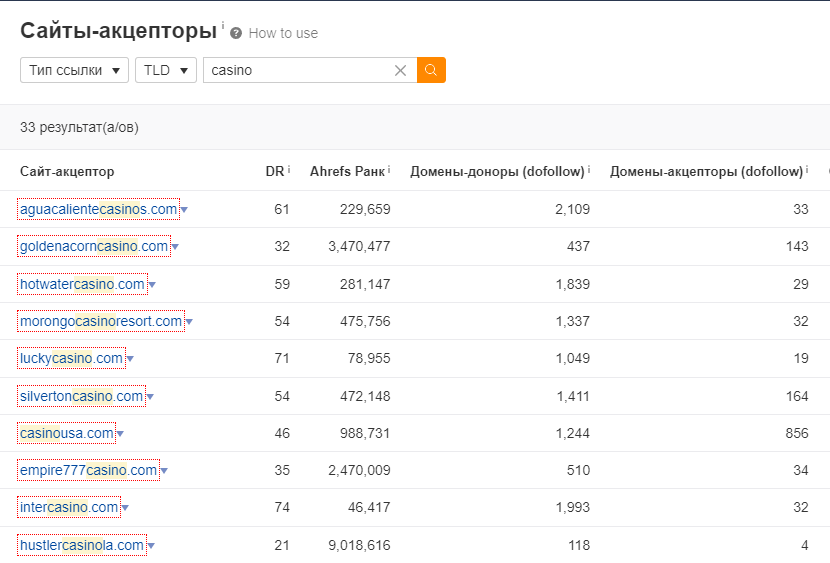830x563 pixels.
Task: Click the orange search button
Action: [x=431, y=70]
